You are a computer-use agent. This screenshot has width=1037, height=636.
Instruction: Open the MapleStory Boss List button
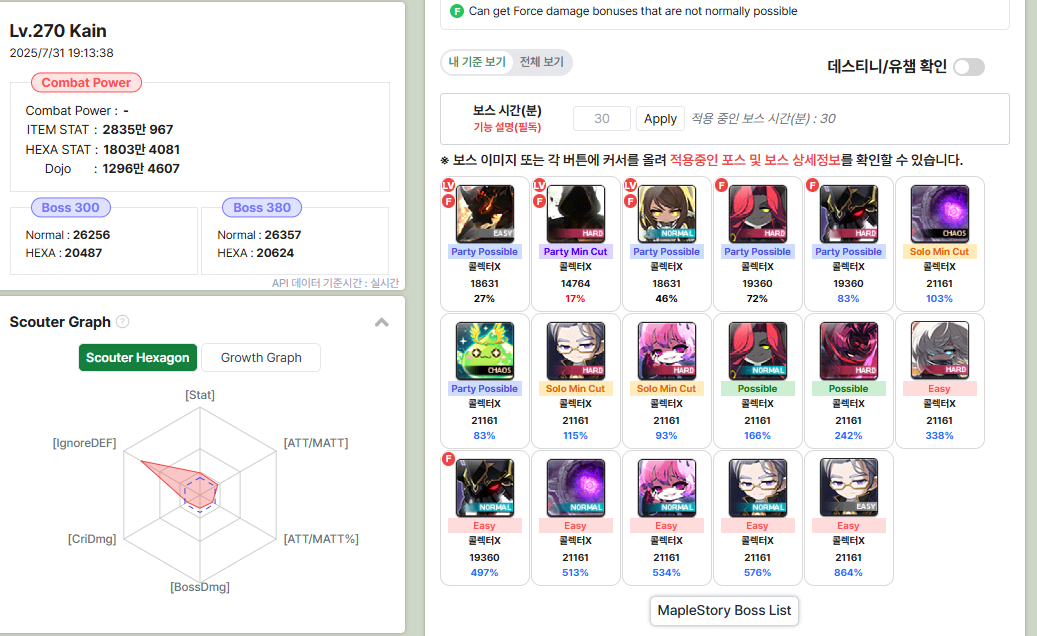(724, 611)
